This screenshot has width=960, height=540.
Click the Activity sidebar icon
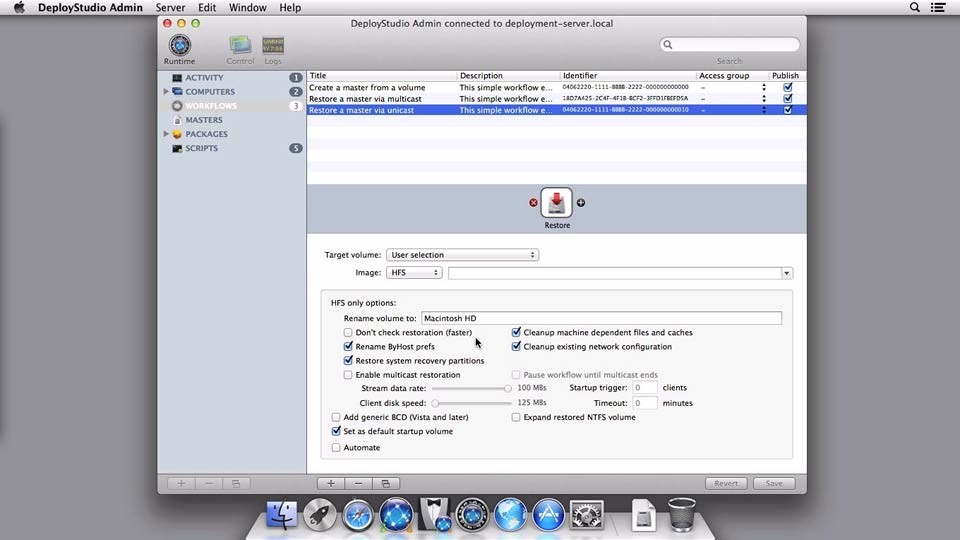tap(177, 78)
